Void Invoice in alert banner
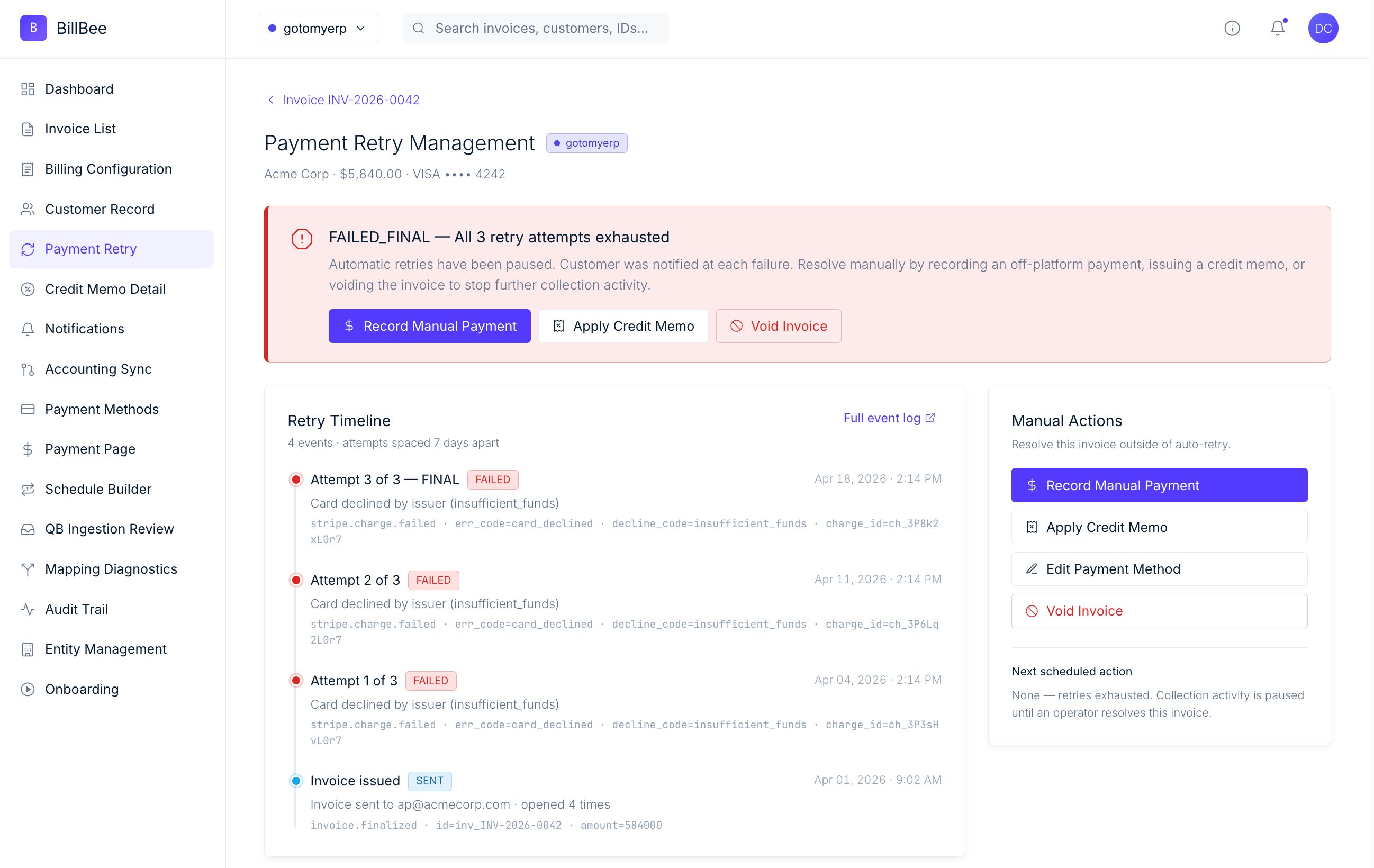 [x=778, y=326]
